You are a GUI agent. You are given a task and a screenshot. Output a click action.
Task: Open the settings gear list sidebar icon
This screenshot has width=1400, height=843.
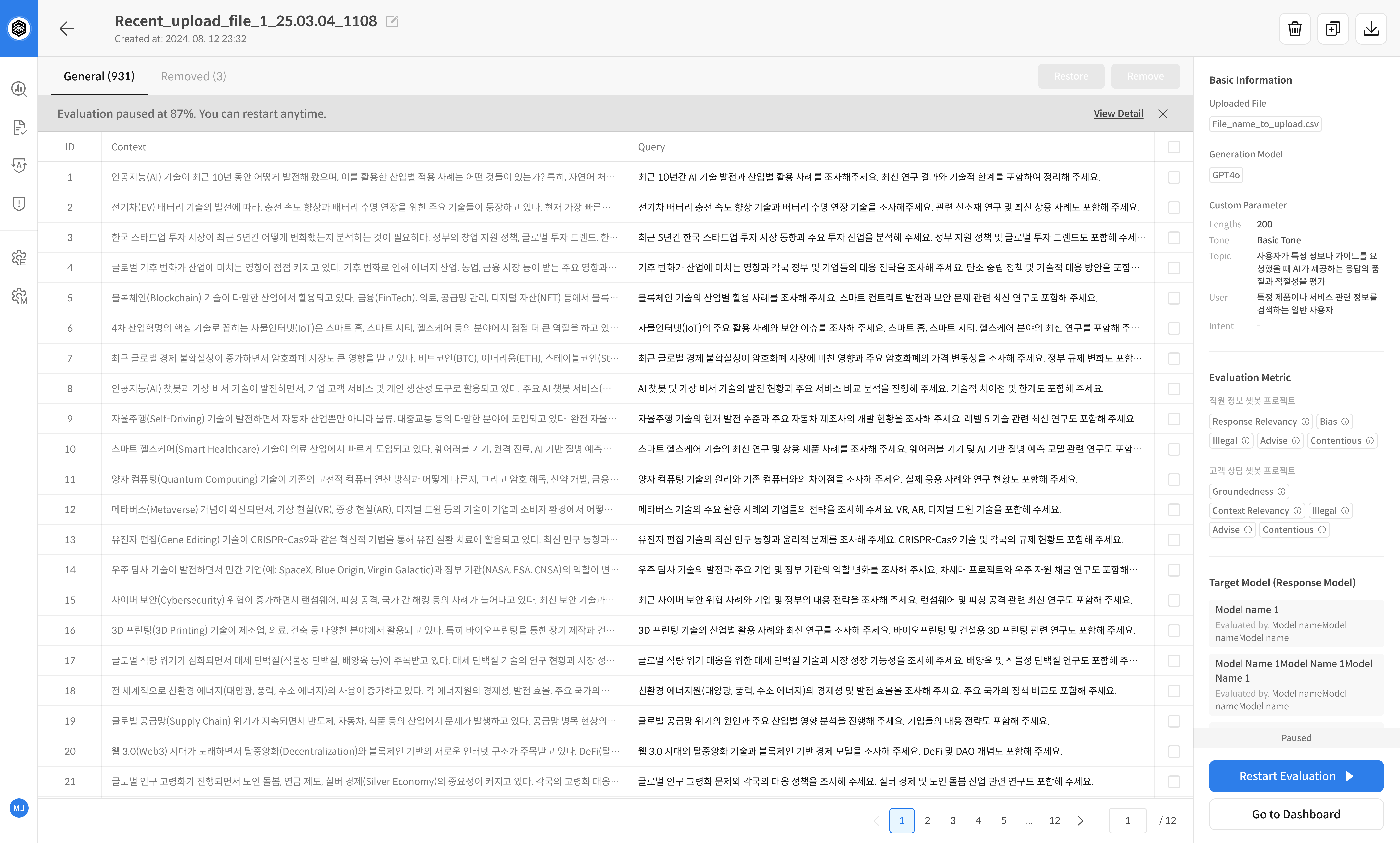[19, 258]
